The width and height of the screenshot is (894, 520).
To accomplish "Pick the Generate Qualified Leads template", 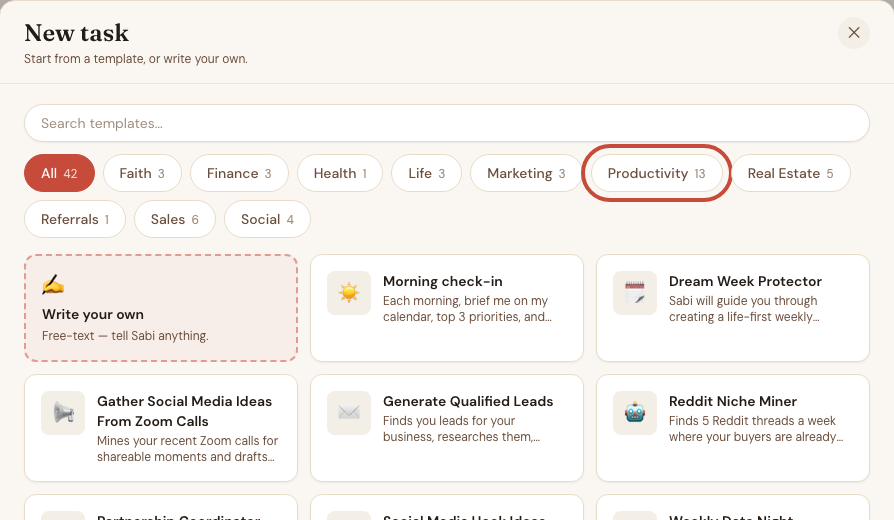I will tap(446, 428).
